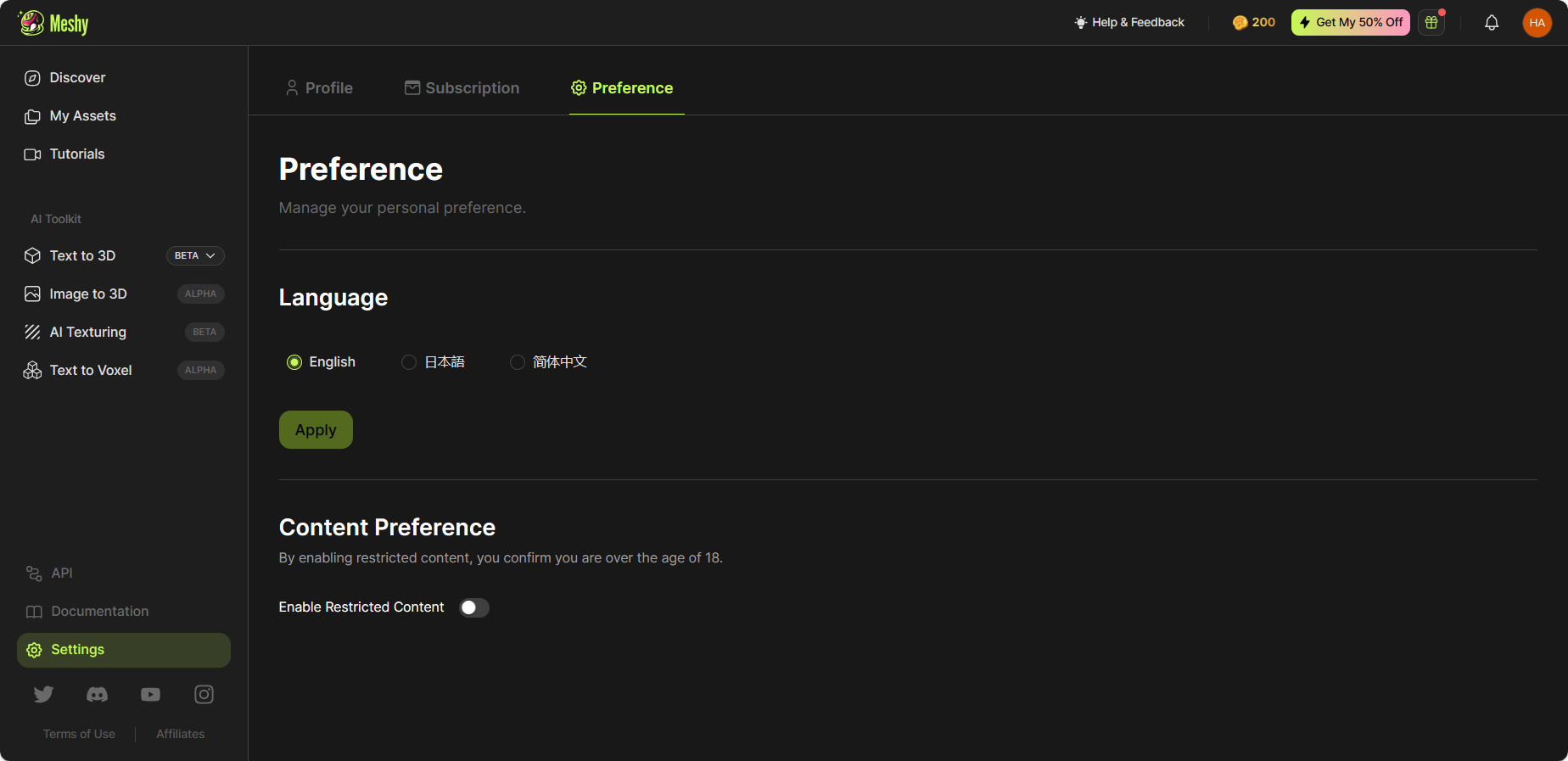
Task: Open AI Texturing tool
Action: tap(87, 333)
